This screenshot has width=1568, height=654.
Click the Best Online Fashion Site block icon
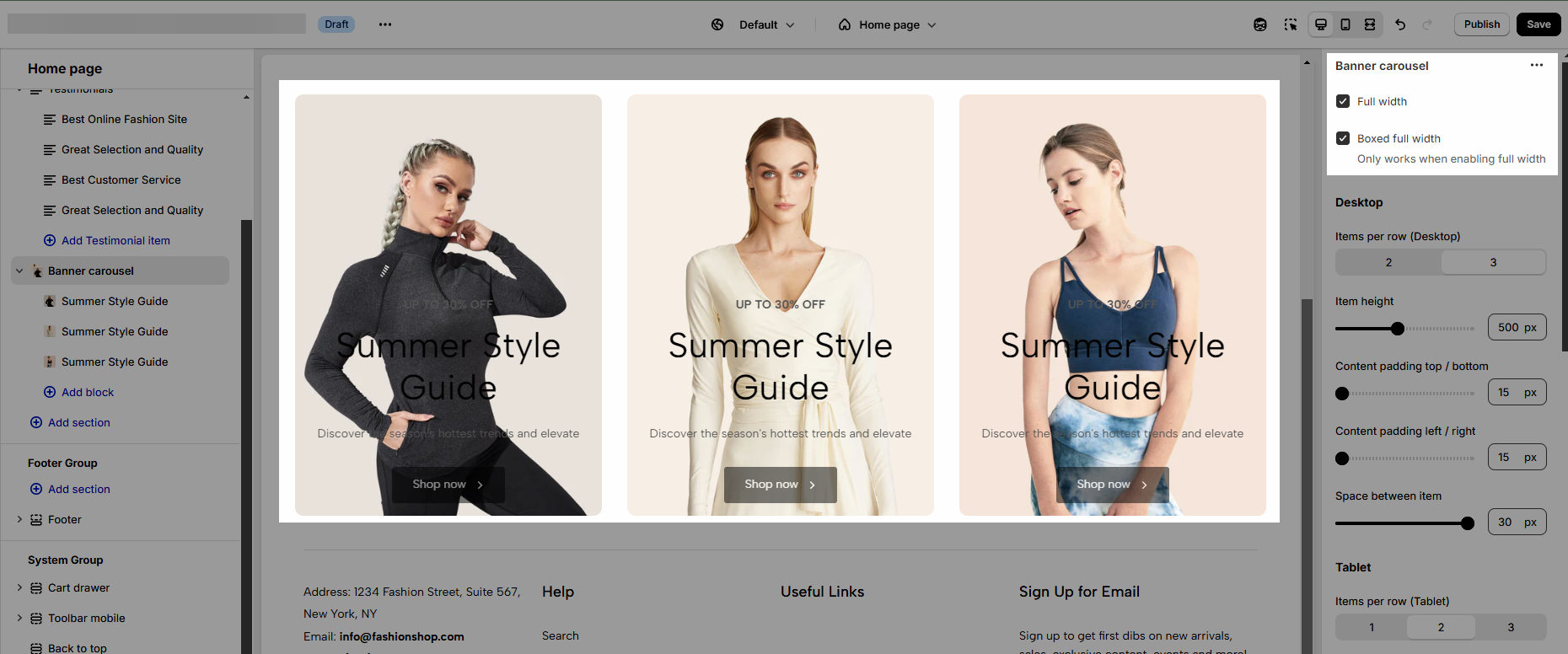click(50, 120)
